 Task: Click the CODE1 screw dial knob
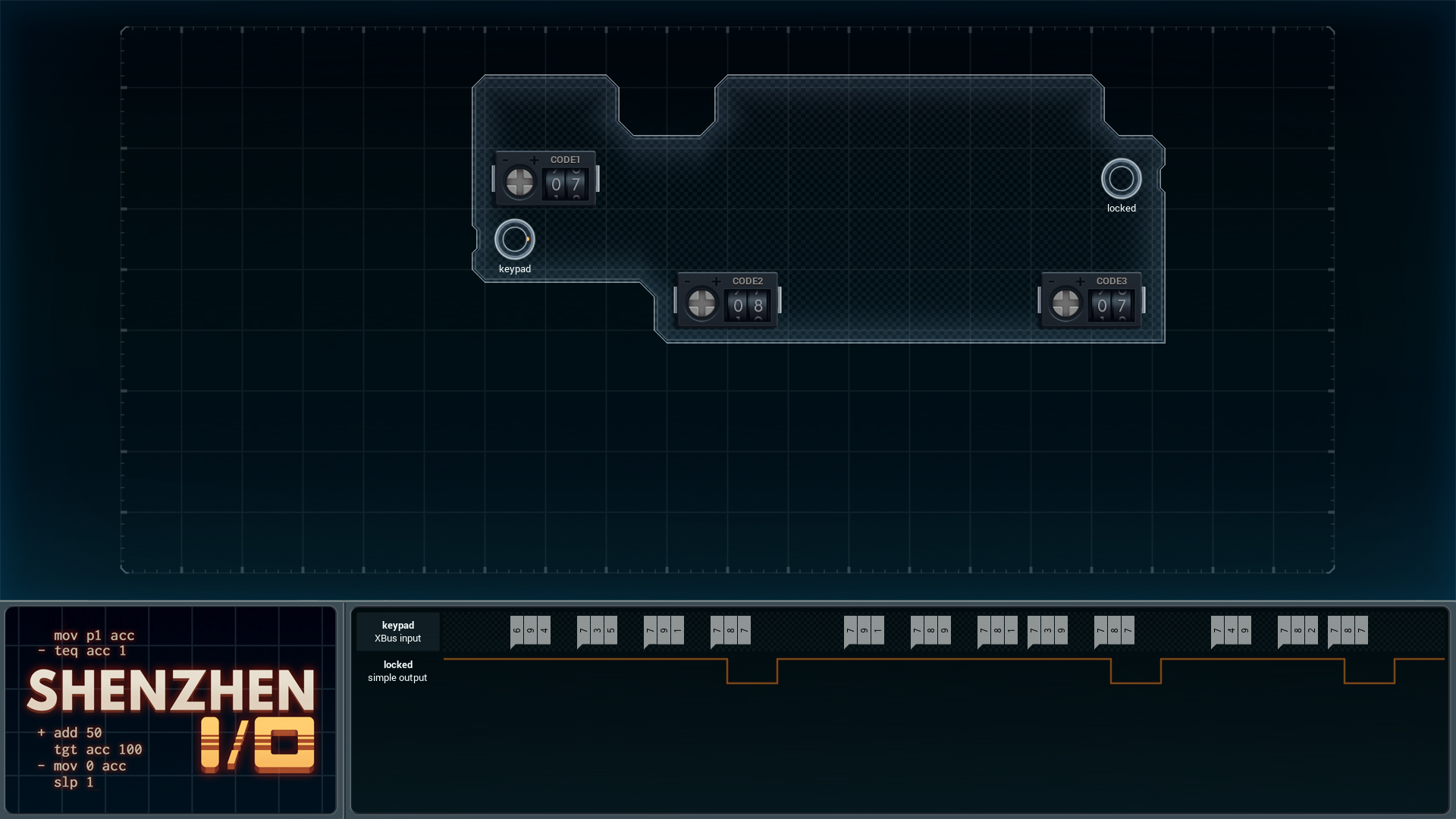519,182
